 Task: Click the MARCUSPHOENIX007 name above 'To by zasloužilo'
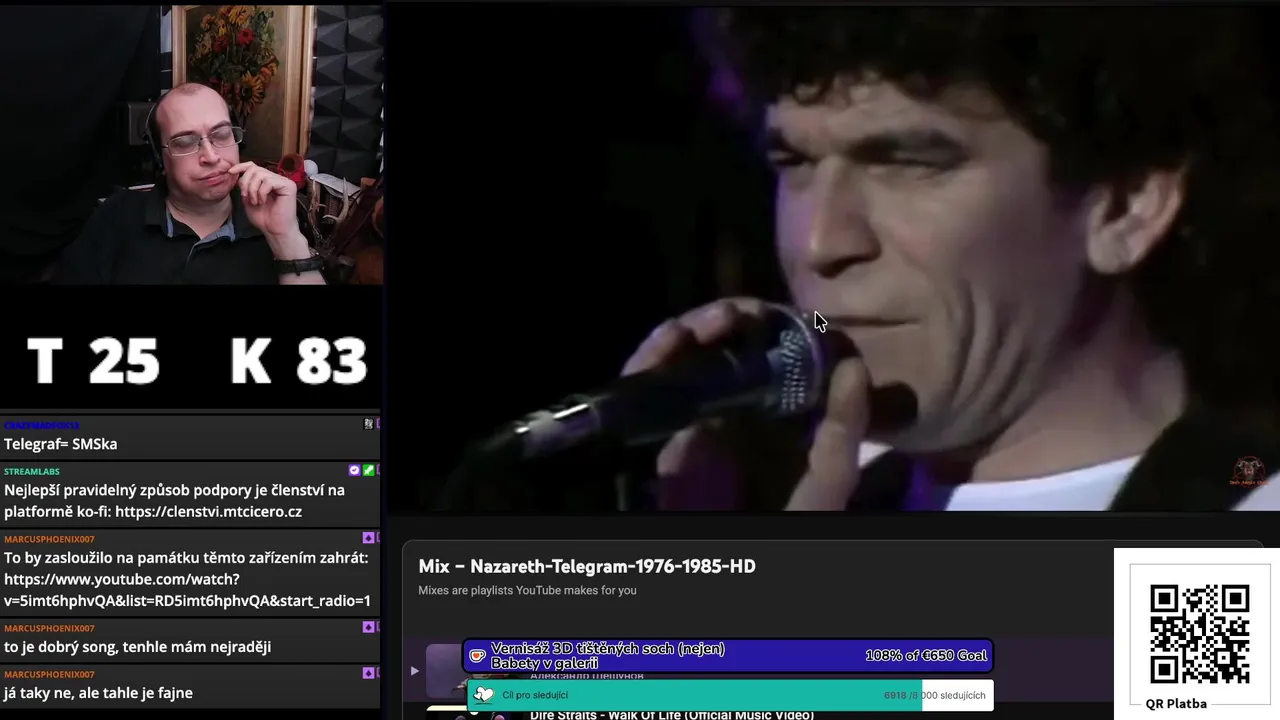pos(49,539)
